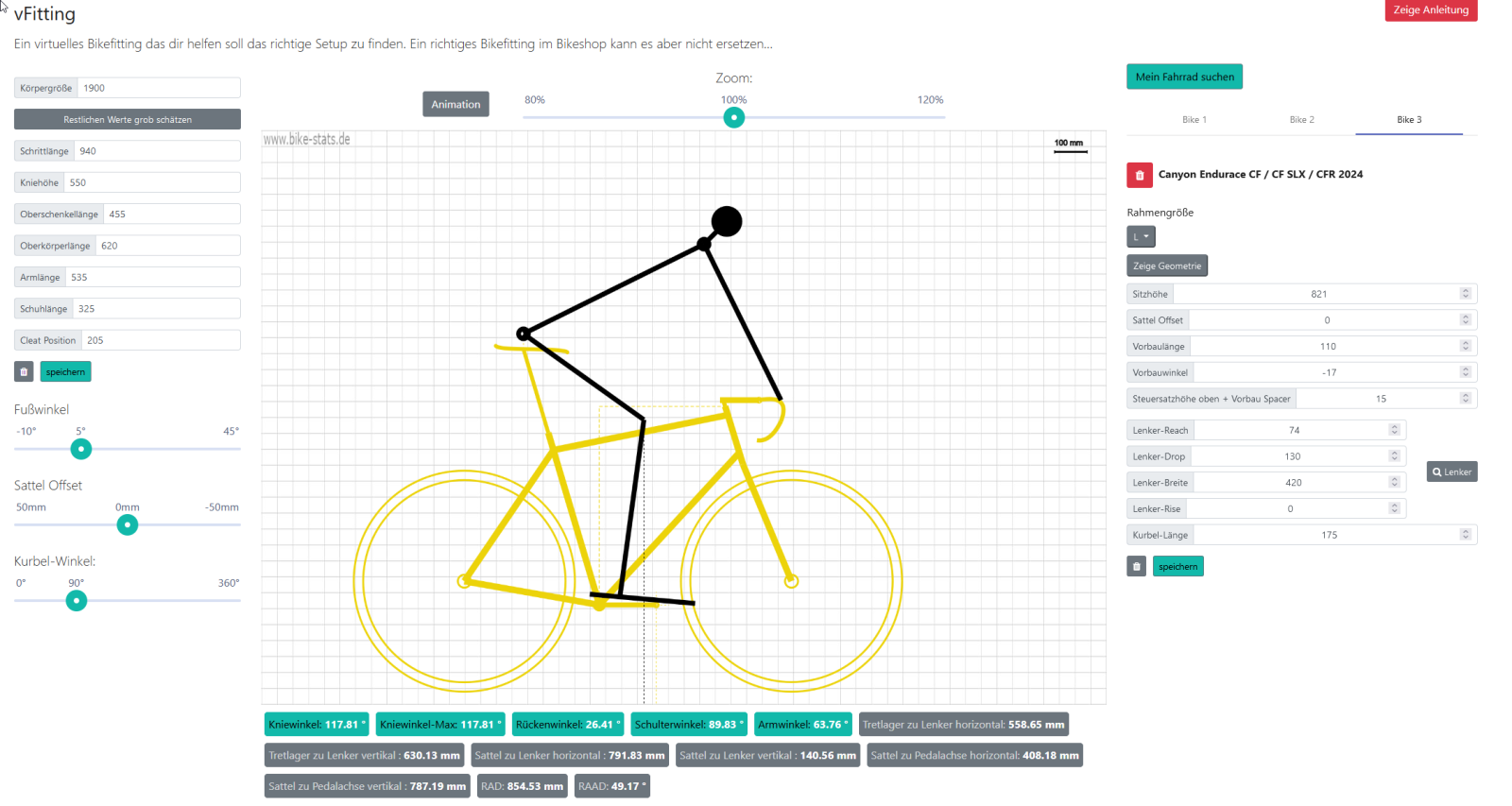1512x806 pixels.
Task: Switch to the Bike 1 tab
Action: (1194, 120)
